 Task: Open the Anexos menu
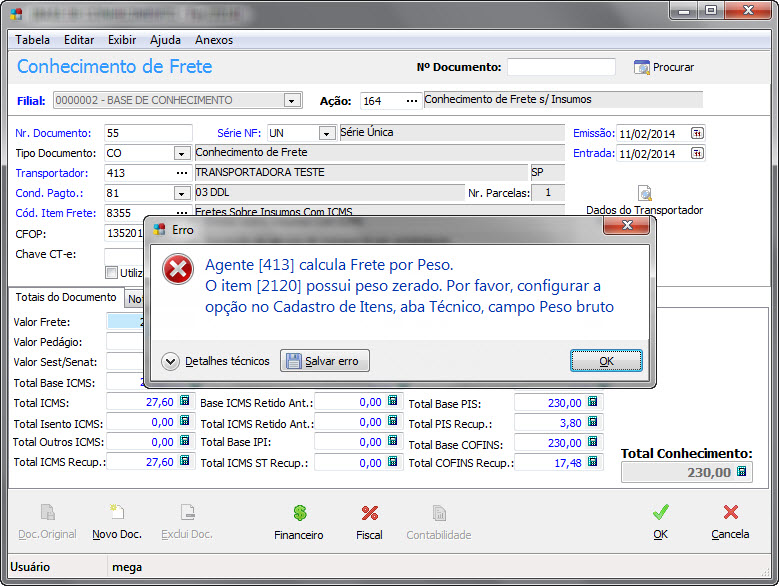pos(215,40)
